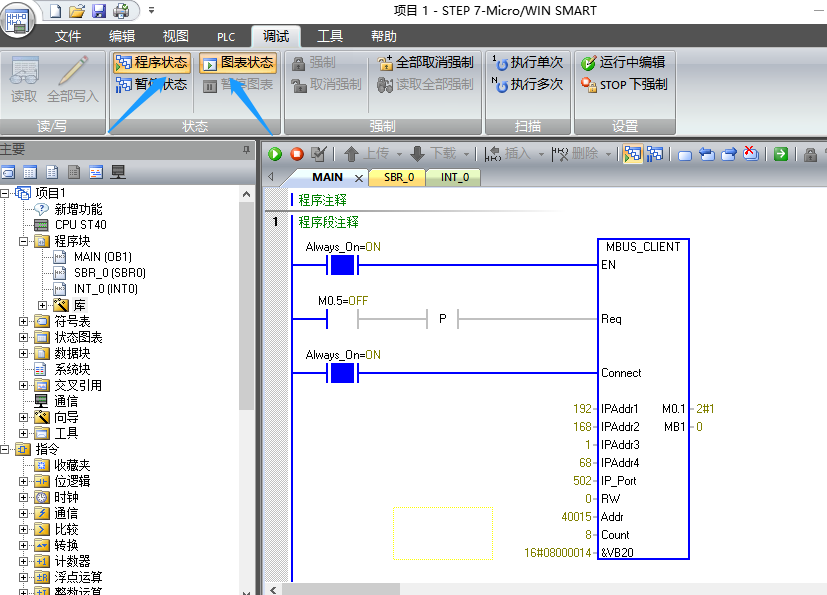Click the project tree vertical scrollbar

(x=247, y=300)
